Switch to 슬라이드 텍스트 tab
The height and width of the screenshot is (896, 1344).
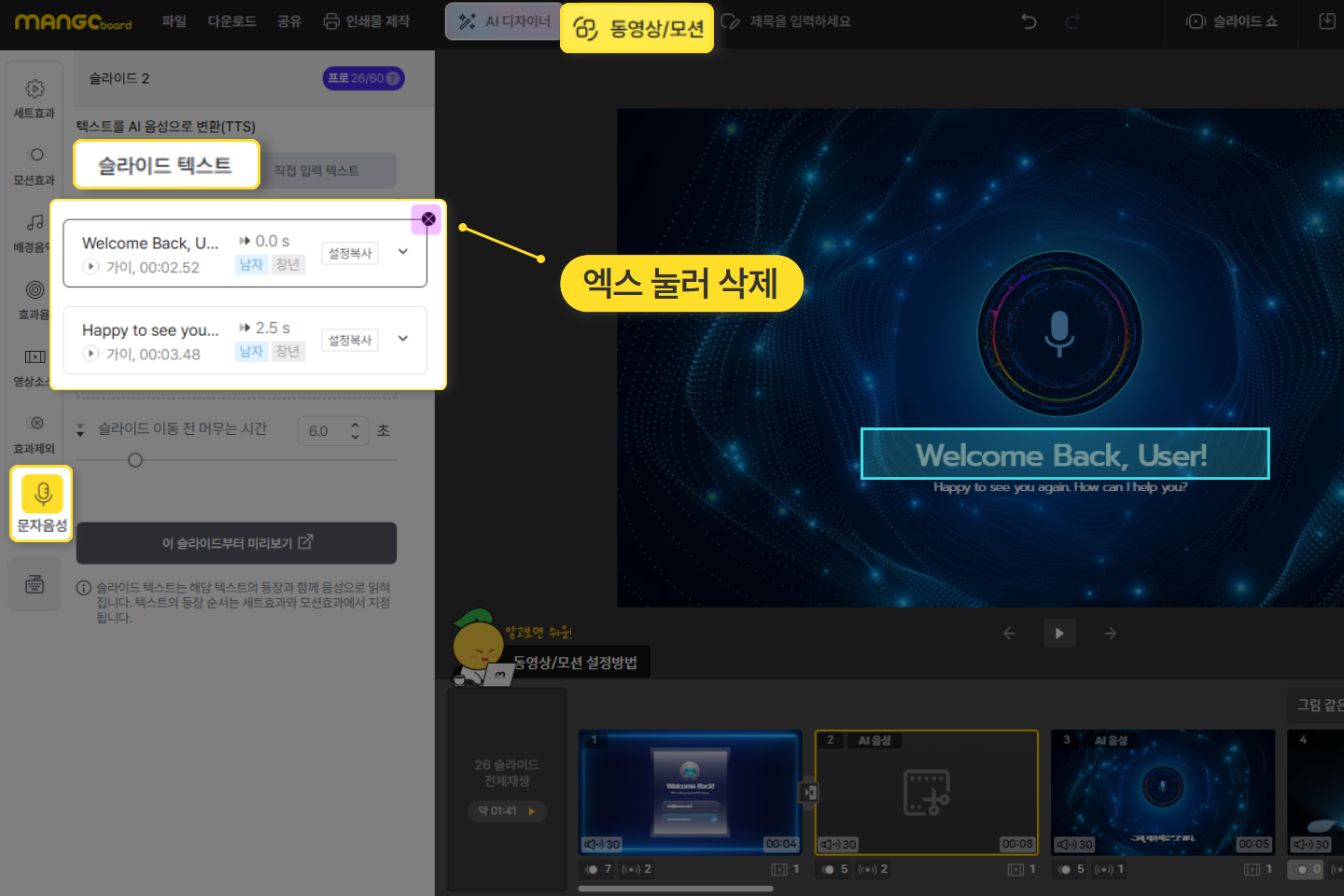(166, 165)
